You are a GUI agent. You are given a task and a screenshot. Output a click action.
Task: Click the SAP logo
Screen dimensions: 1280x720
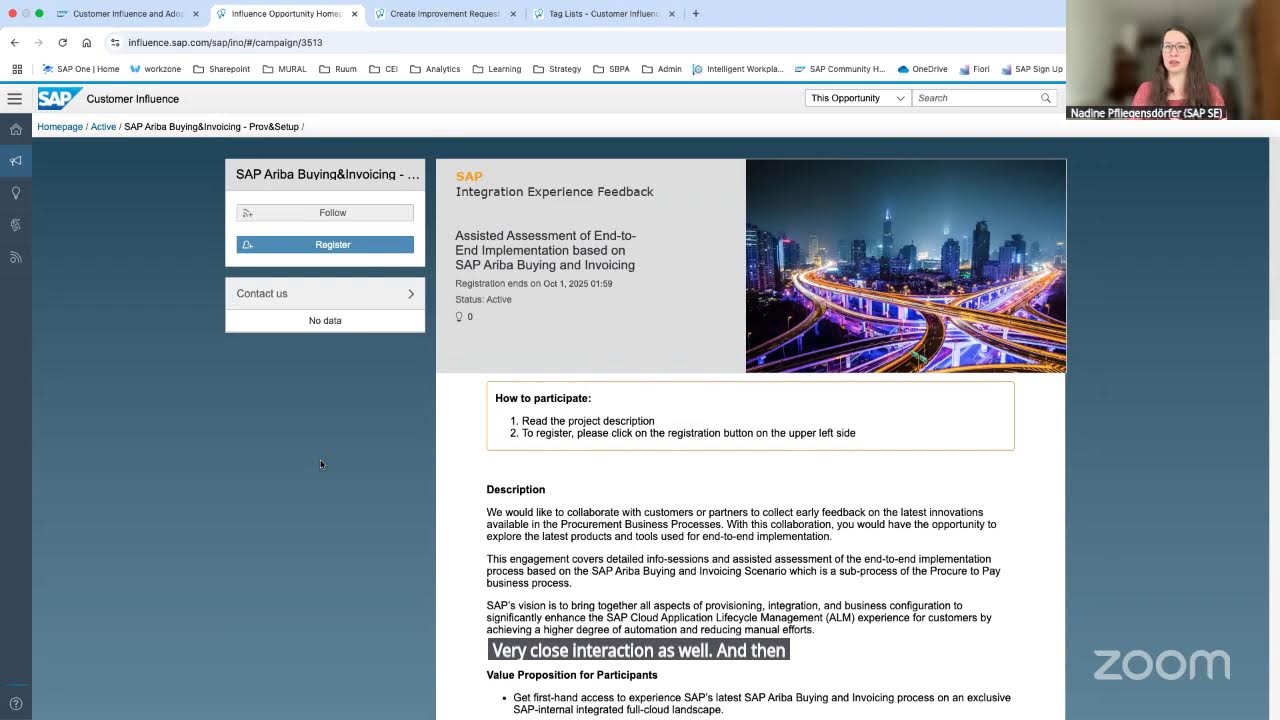point(59,98)
